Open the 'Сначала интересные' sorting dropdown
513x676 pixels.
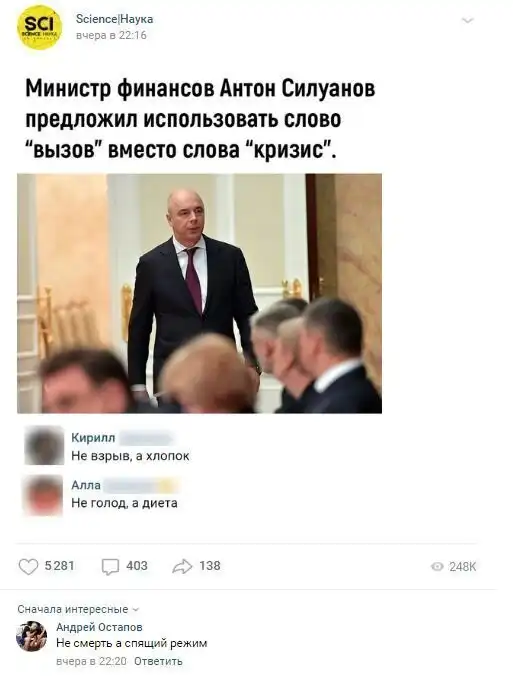(x=78, y=609)
